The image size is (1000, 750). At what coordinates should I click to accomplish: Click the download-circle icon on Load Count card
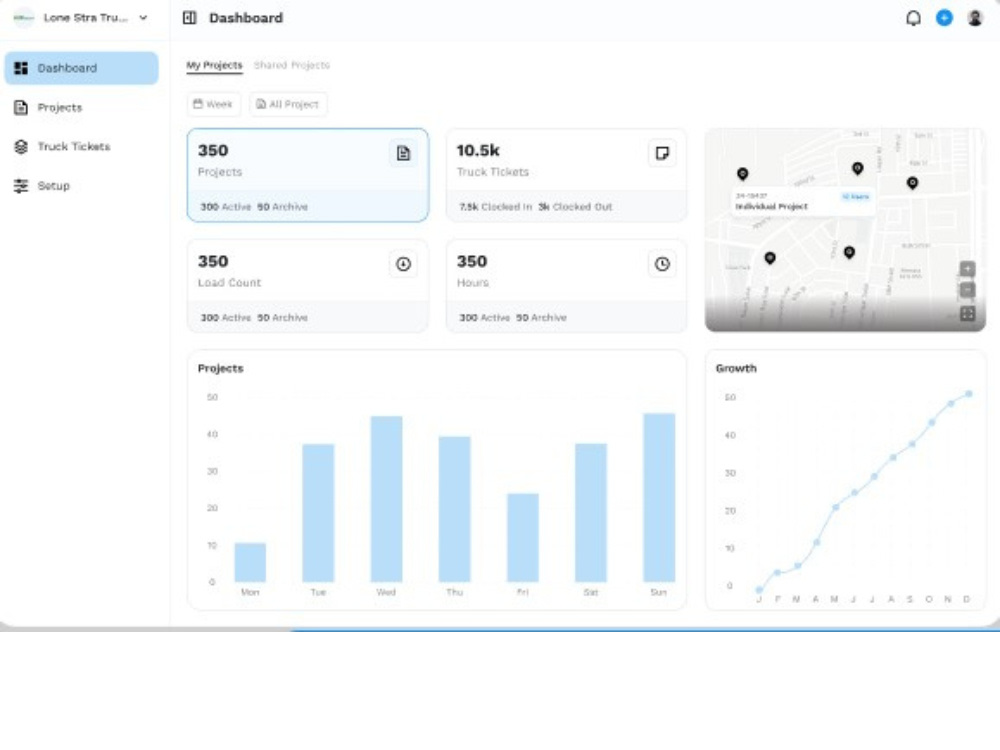[x=403, y=264]
